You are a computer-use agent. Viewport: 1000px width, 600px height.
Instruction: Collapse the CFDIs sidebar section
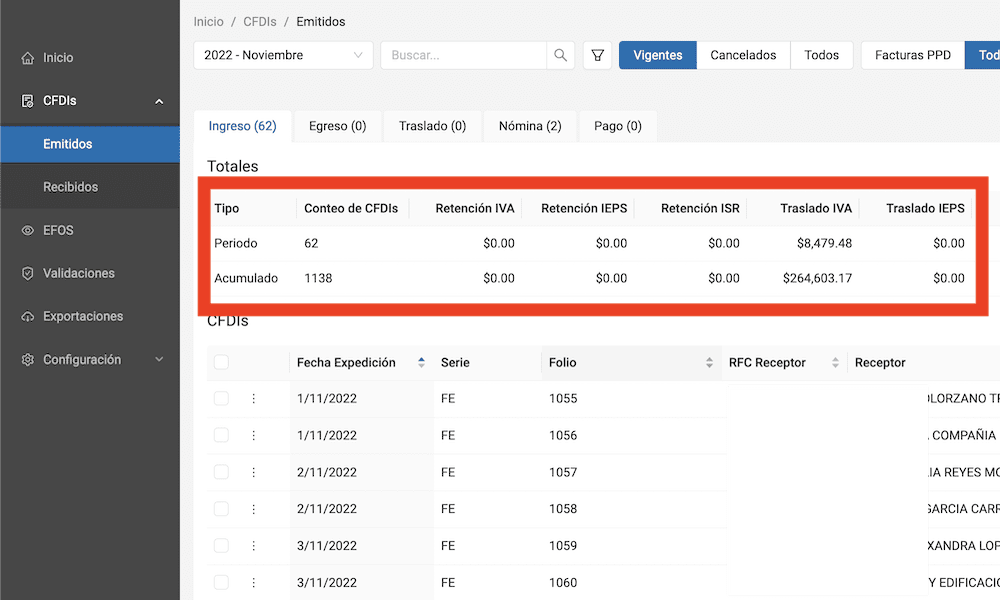point(159,101)
